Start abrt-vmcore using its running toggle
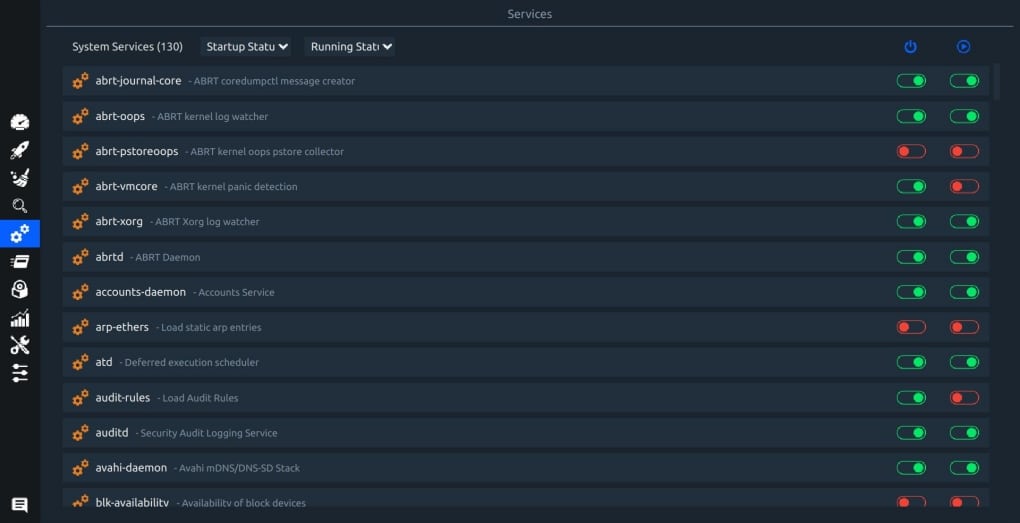 [x=964, y=186]
